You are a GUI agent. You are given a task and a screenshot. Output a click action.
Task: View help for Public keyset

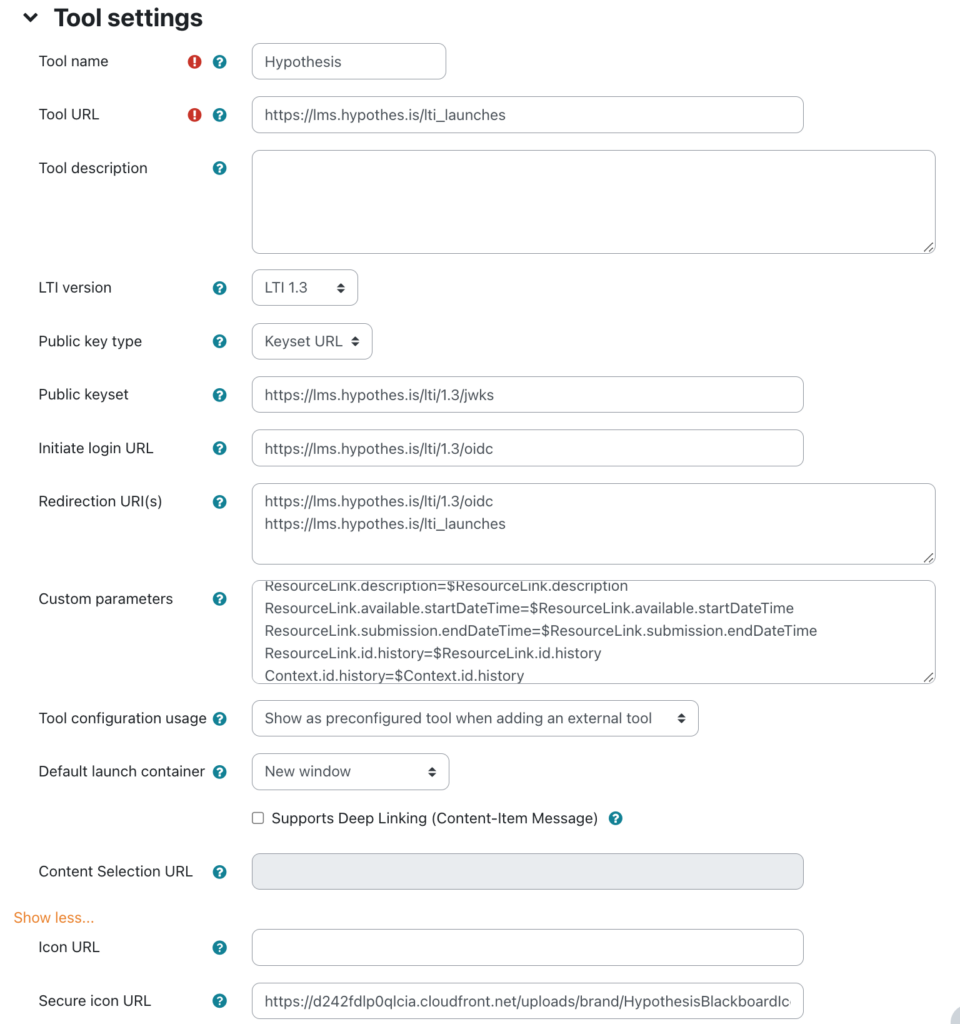219,394
